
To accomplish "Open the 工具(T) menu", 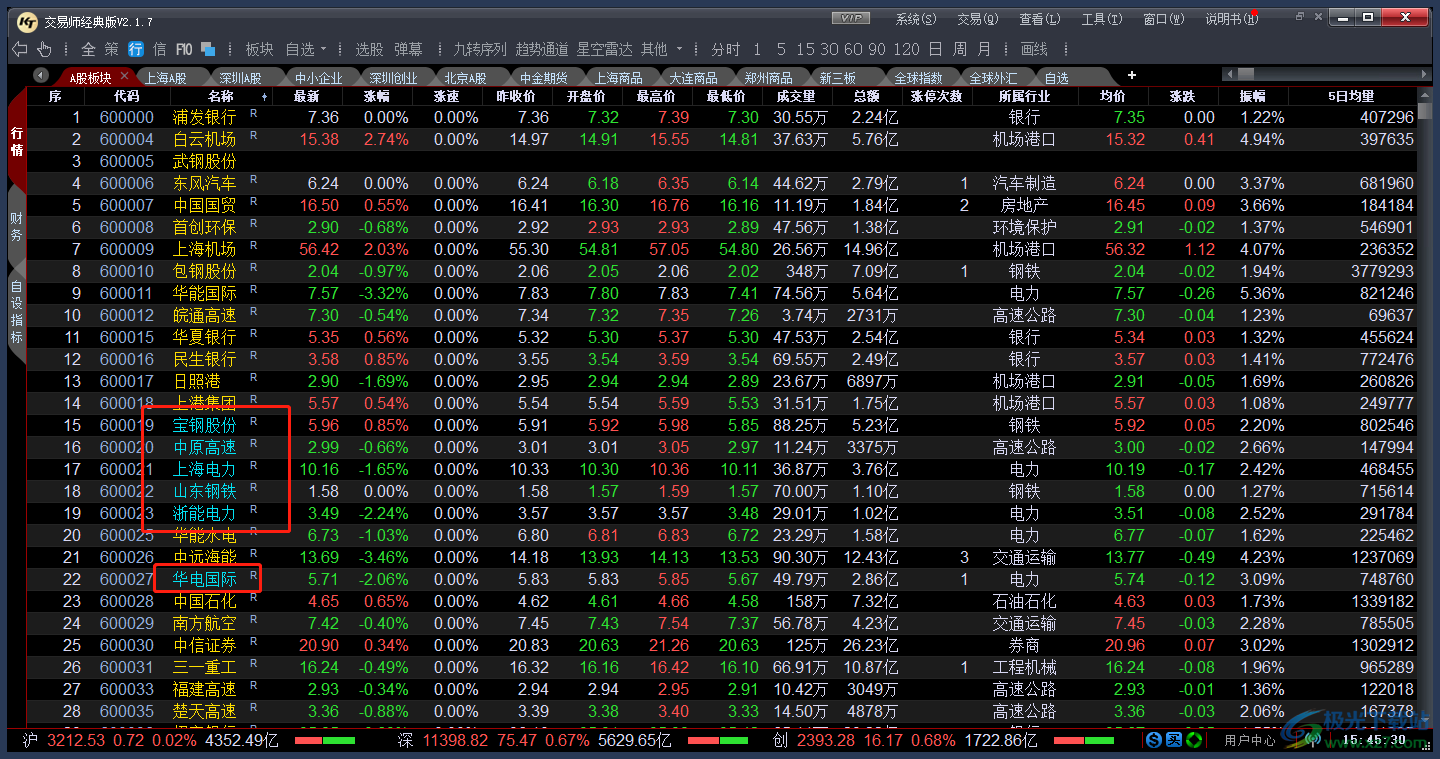I will click(1101, 19).
